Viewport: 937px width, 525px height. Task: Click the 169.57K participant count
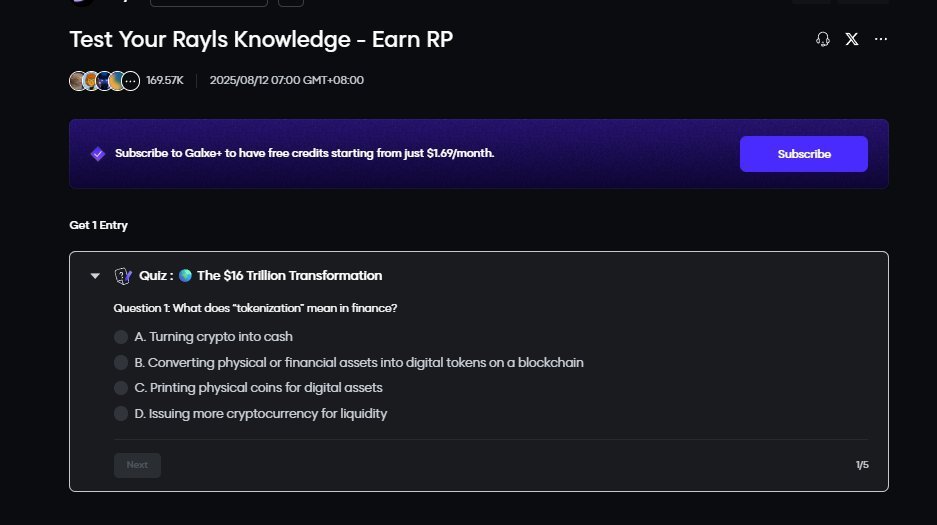tap(165, 81)
